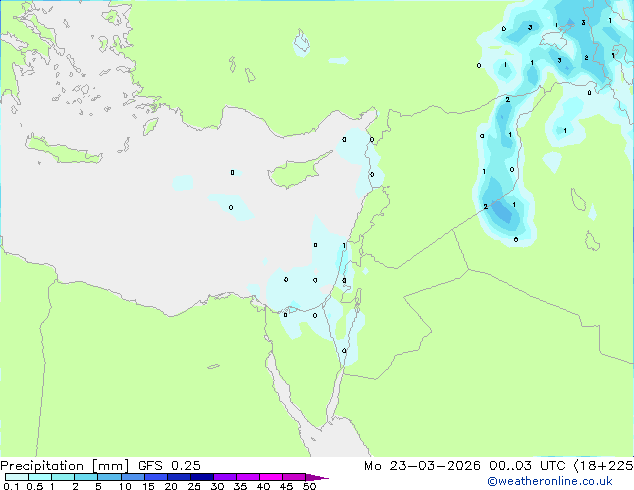Image resolution: width=634 pixels, height=490 pixels.
Task: Click the legend value "10"
Action: (125, 486)
